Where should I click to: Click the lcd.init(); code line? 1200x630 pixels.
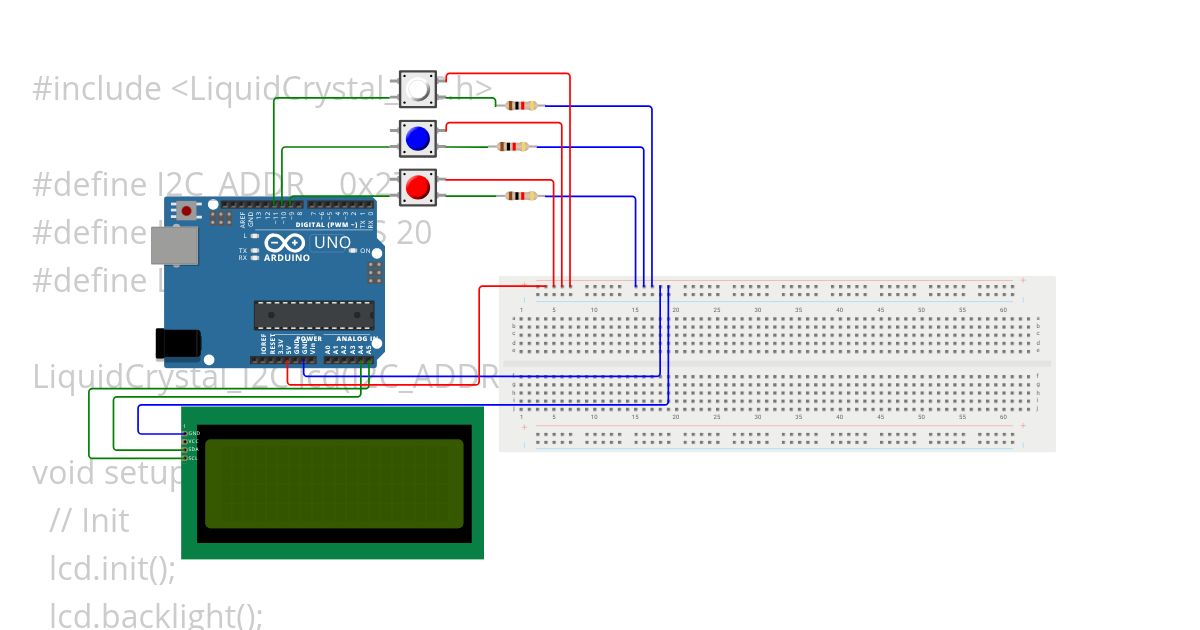[112, 569]
